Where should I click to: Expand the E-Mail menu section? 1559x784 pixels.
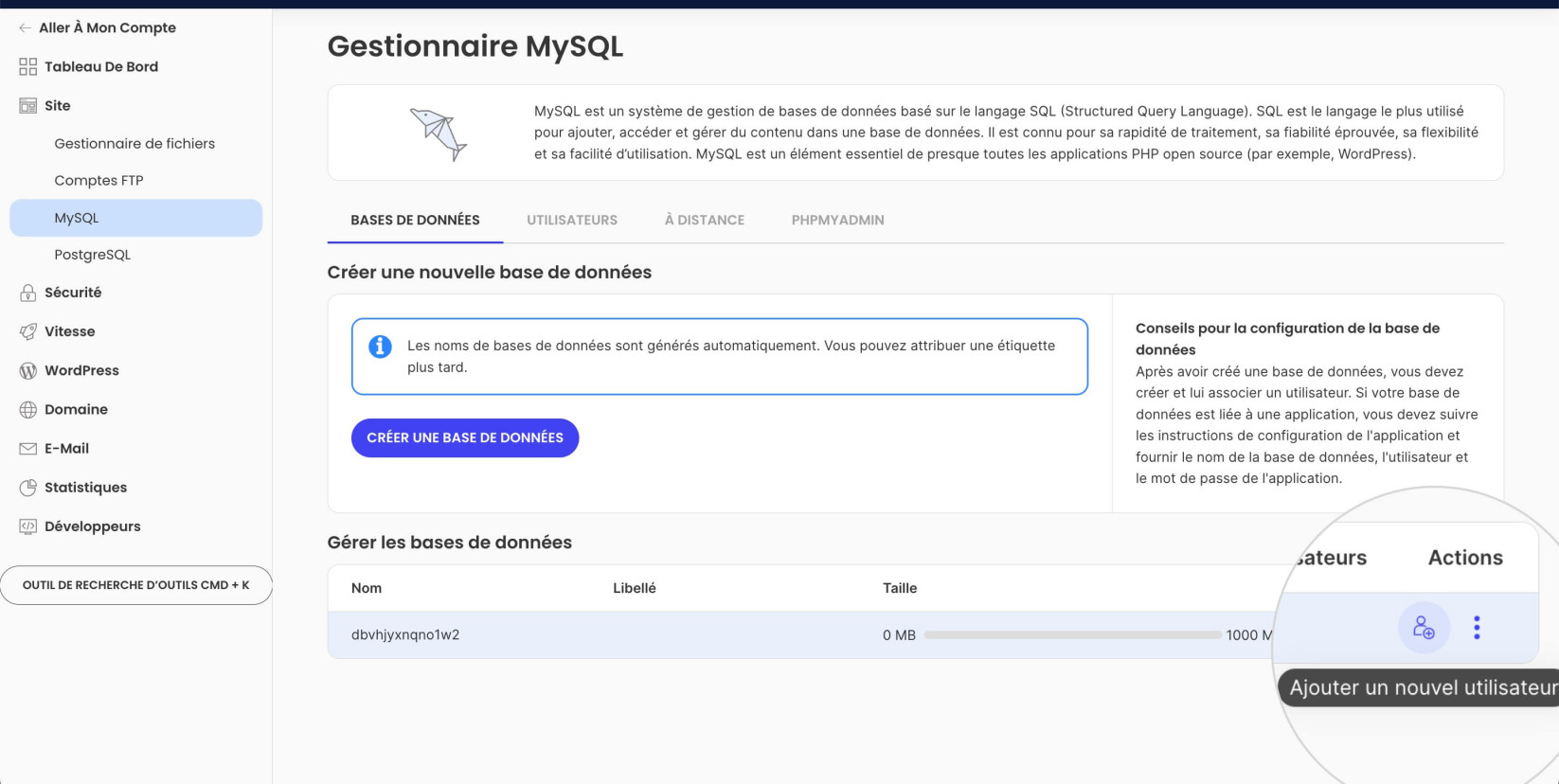(x=66, y=448)
